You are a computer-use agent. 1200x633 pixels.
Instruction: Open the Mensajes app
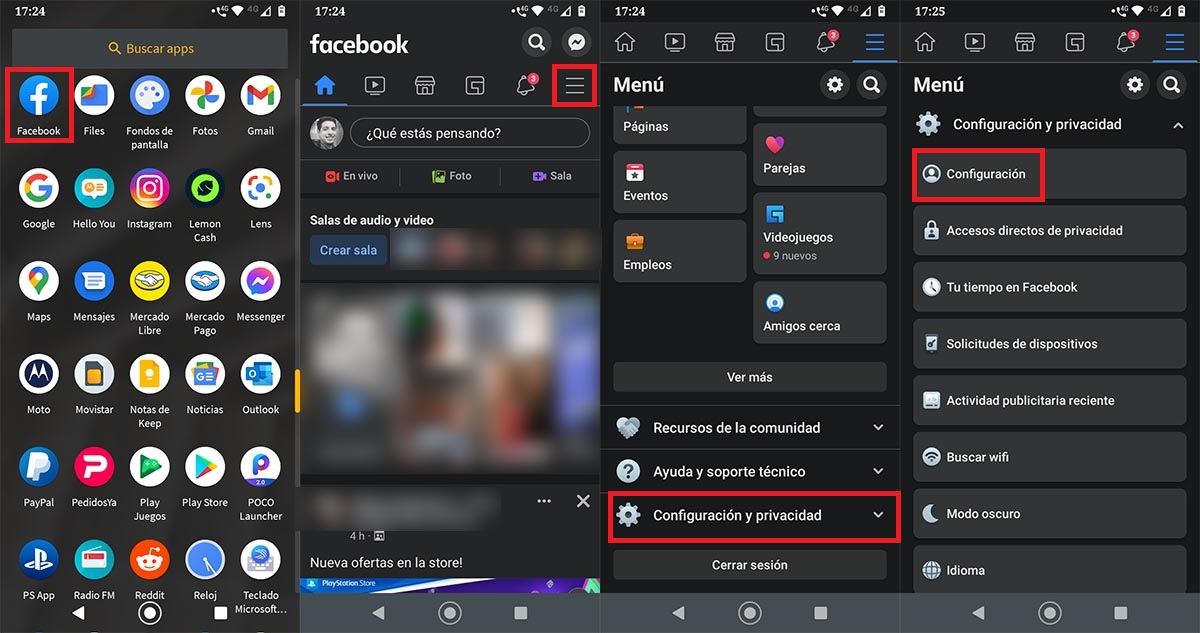(x=94, y=281)
